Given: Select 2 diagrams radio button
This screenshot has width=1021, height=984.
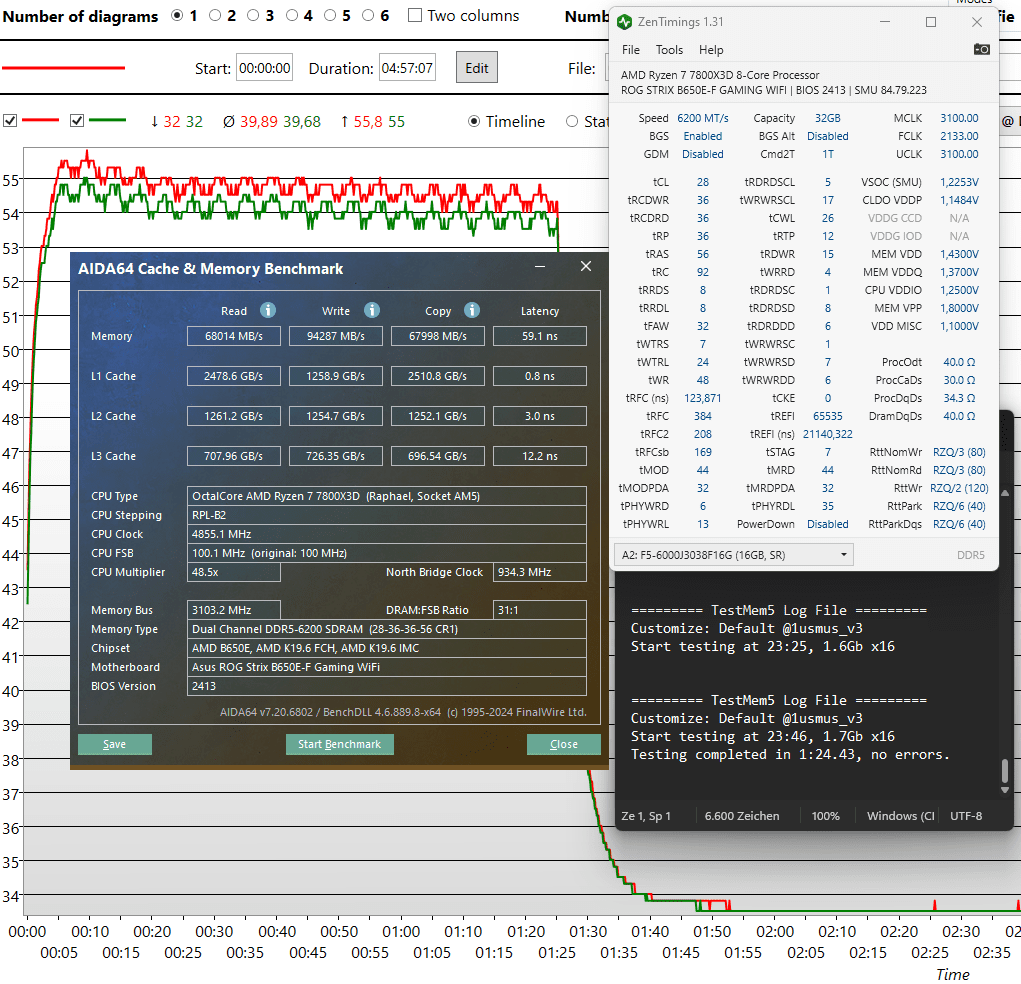Looking at the screenshot, I should [x=215, y=16].
